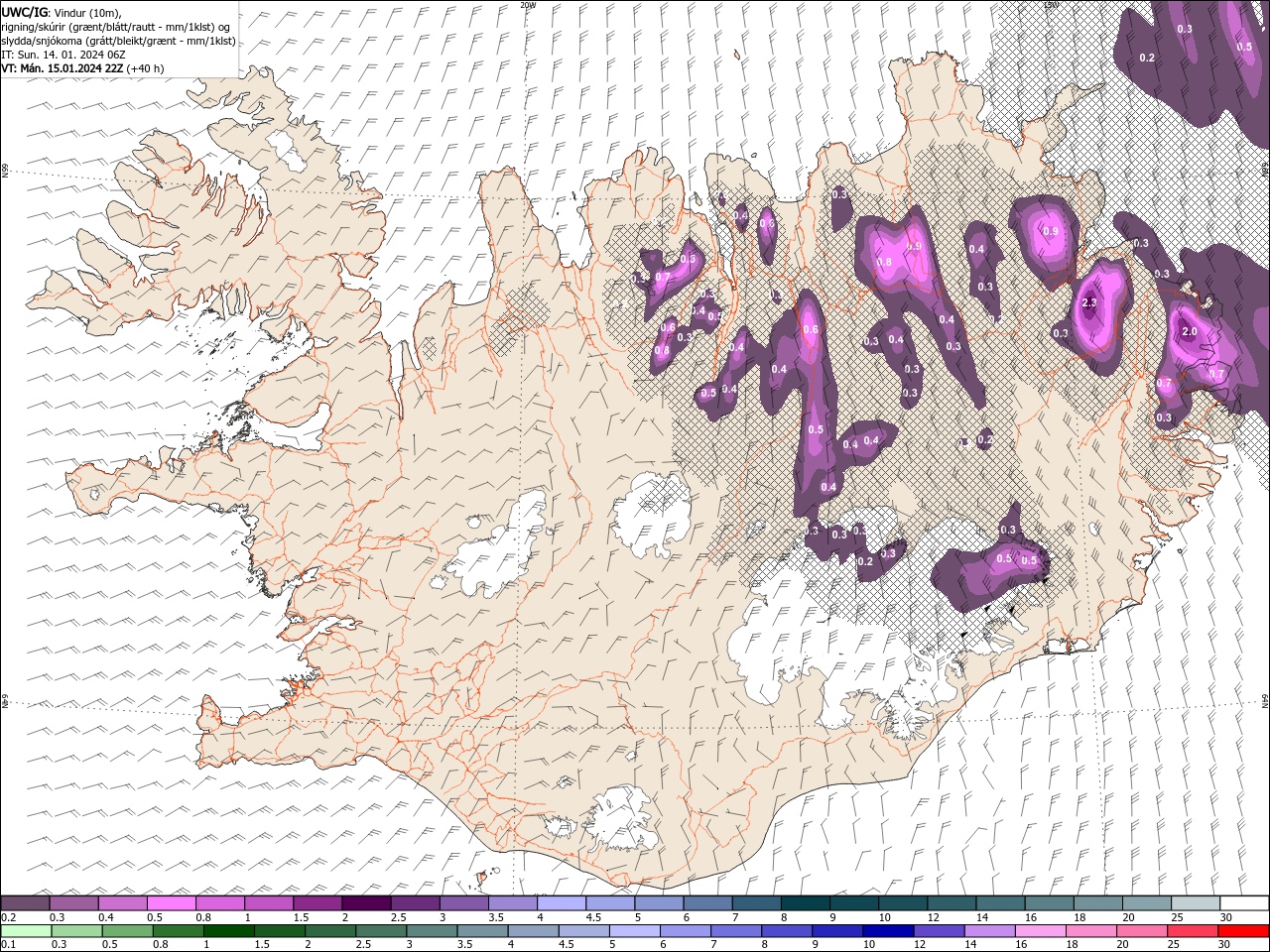The height and width of the screenshot is (952, 1270).
Task: Click the '2.5' label in the lower legend row
Action: point(362,944)
